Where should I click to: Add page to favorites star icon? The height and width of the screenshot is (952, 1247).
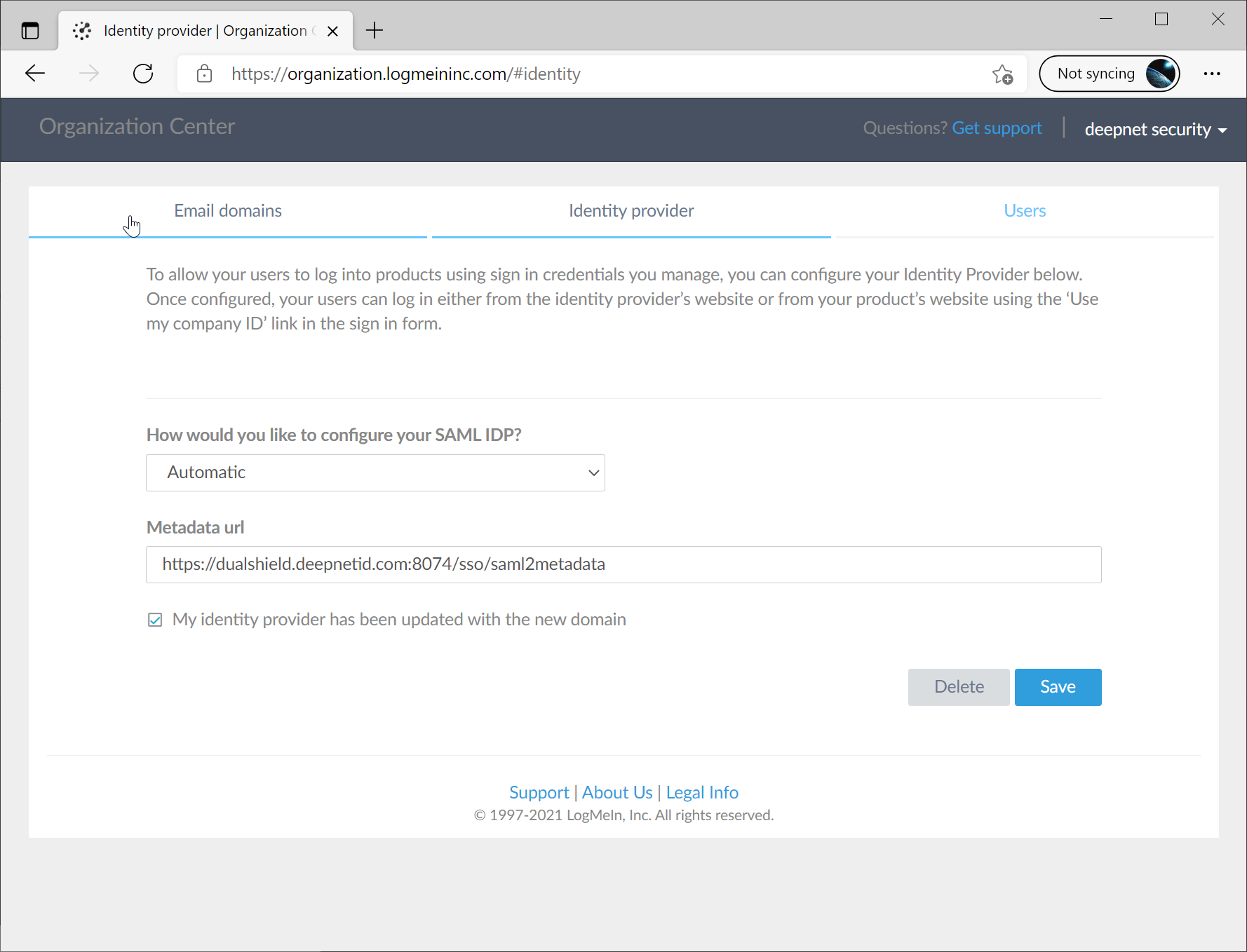[x=1002, y=74]
